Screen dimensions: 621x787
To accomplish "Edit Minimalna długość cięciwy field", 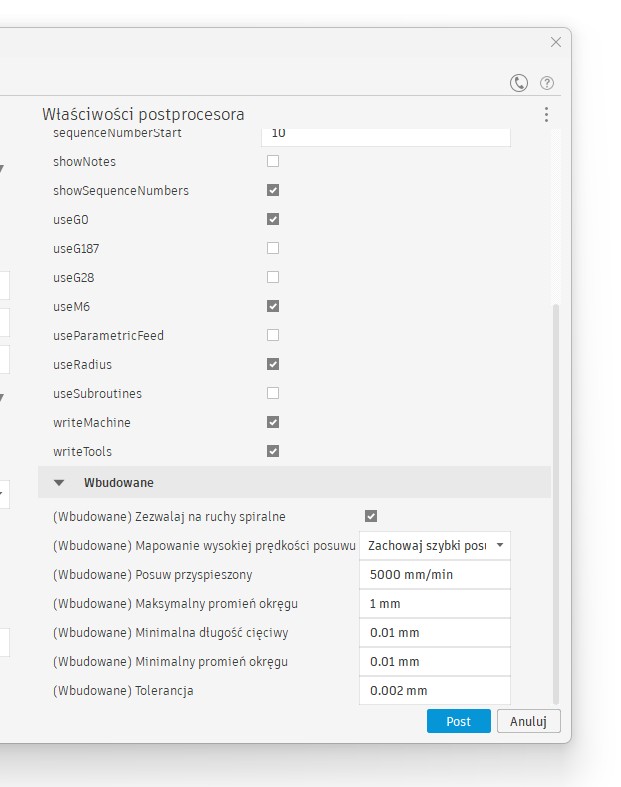I will (435, 633).
